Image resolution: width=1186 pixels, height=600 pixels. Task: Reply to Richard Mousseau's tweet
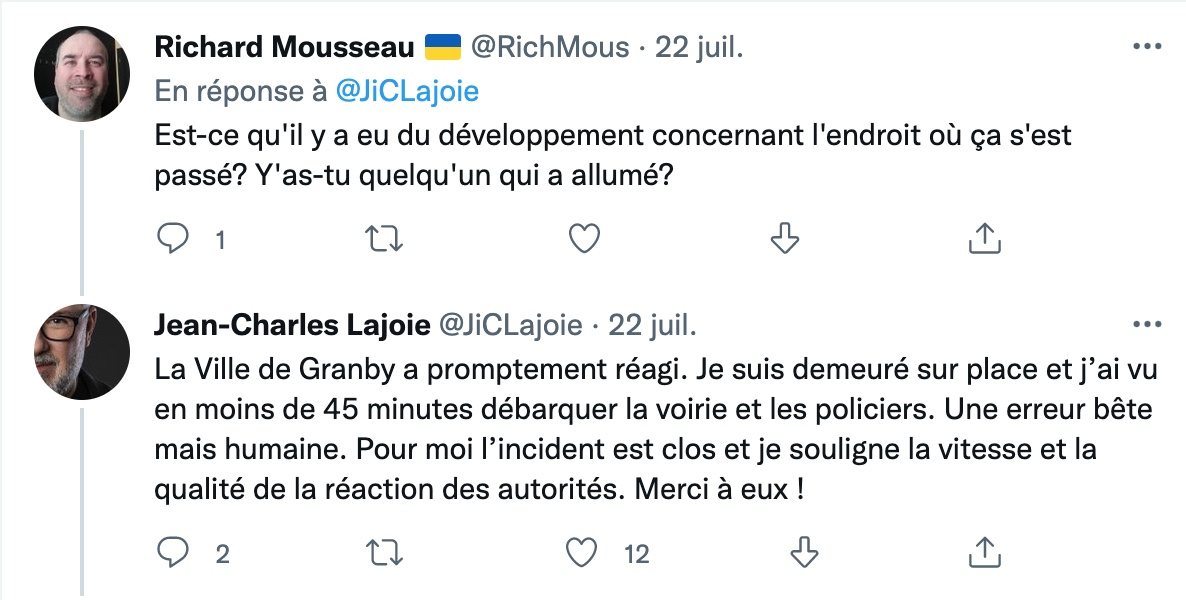[x=174, y=239]
